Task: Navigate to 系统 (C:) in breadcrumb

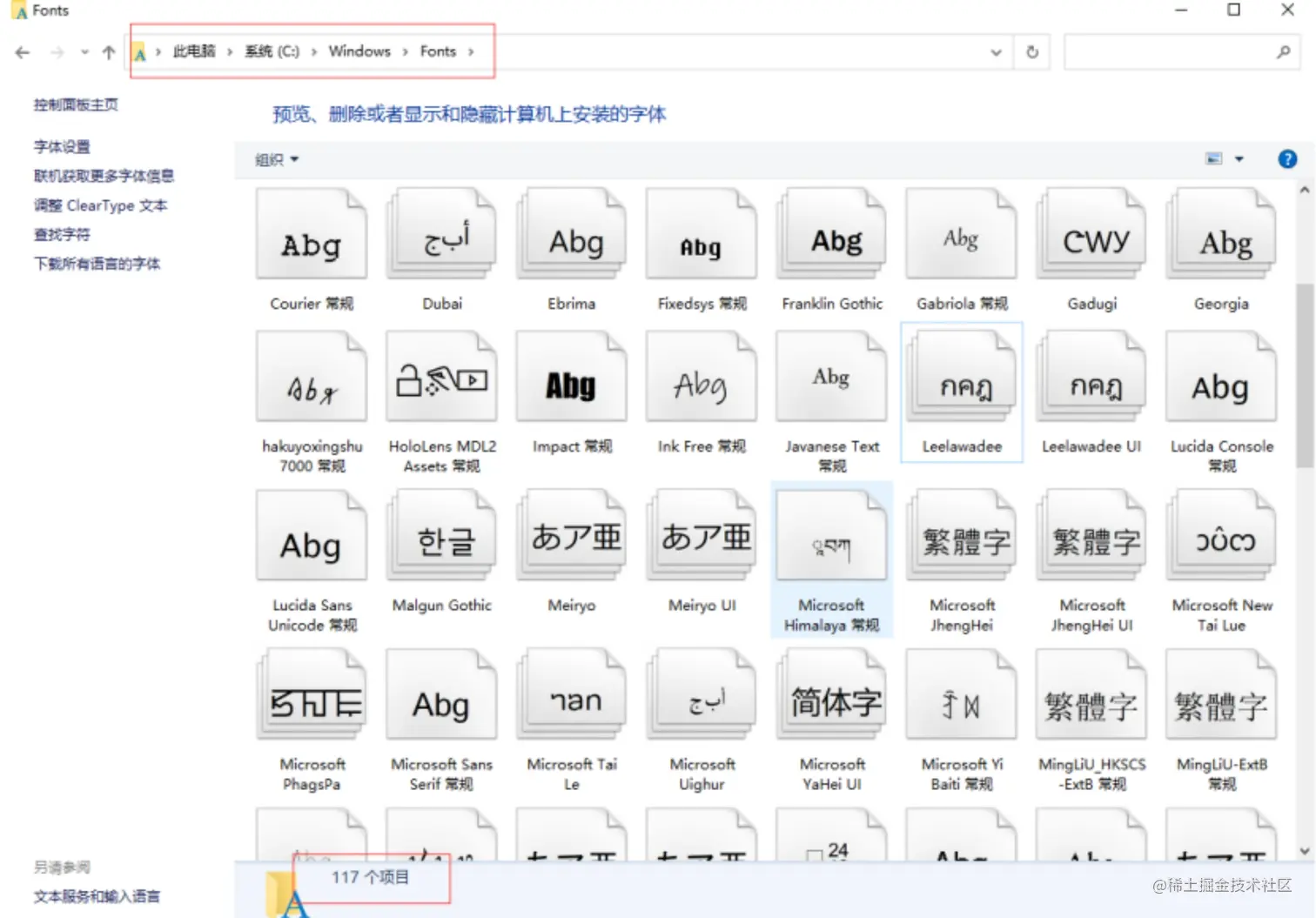Action: 272,51
